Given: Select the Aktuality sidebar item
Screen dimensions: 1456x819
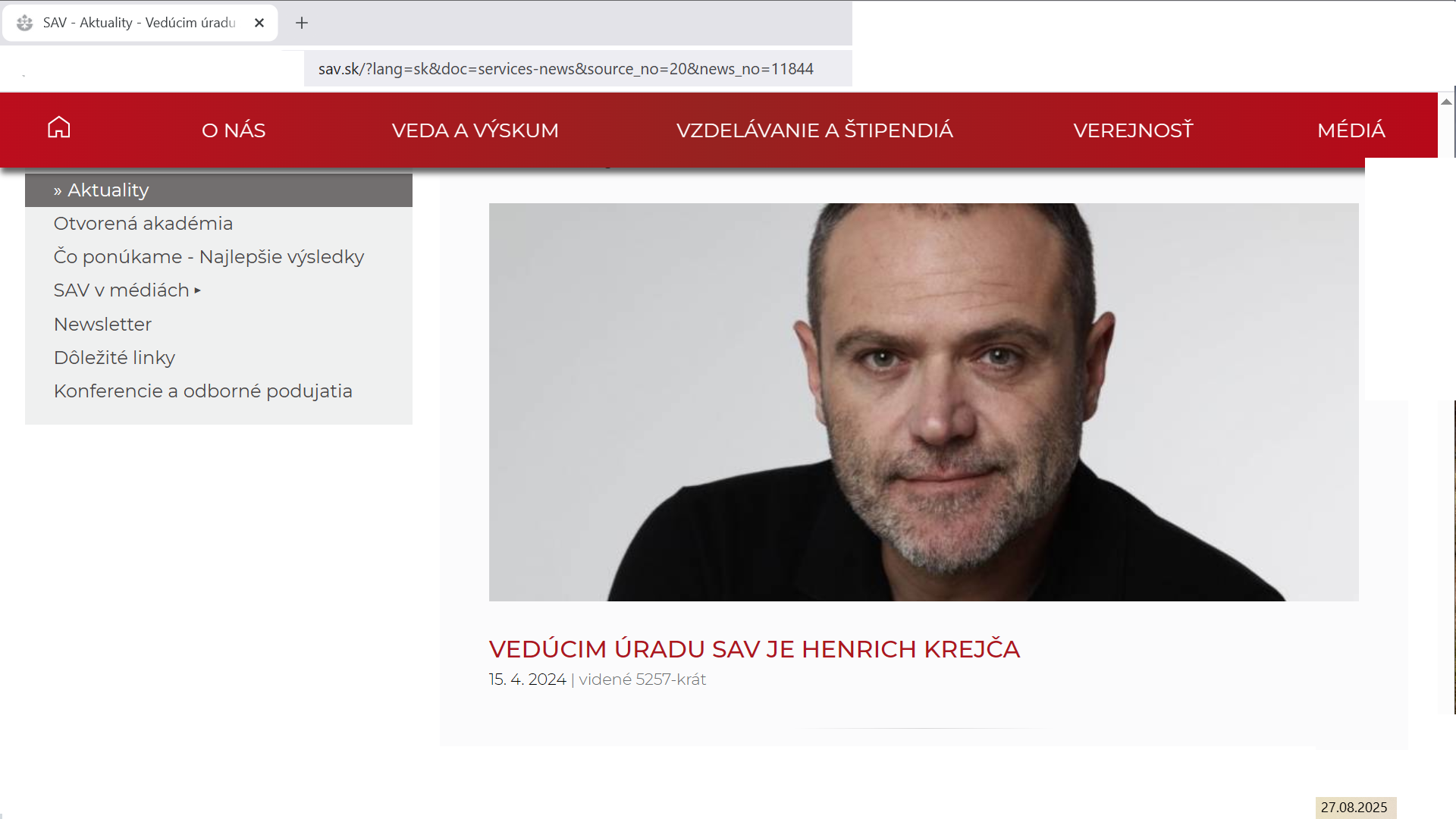Looking at the screenshot, I should tap(218, 190).
